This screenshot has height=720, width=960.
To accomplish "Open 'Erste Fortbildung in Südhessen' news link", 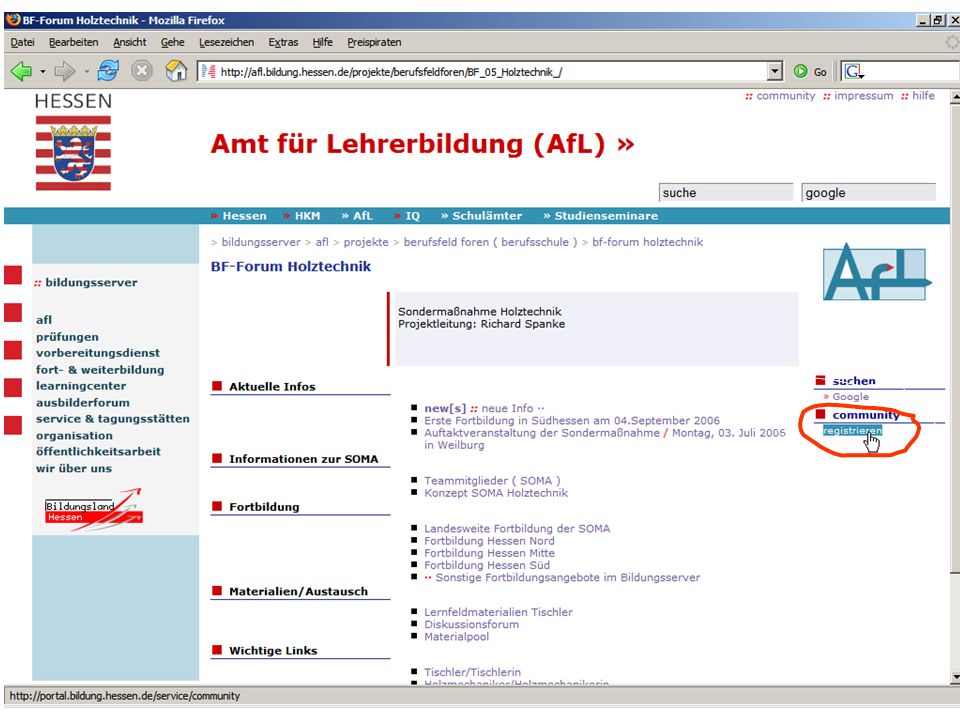I will pyautogui.click(x=572, y=421).
